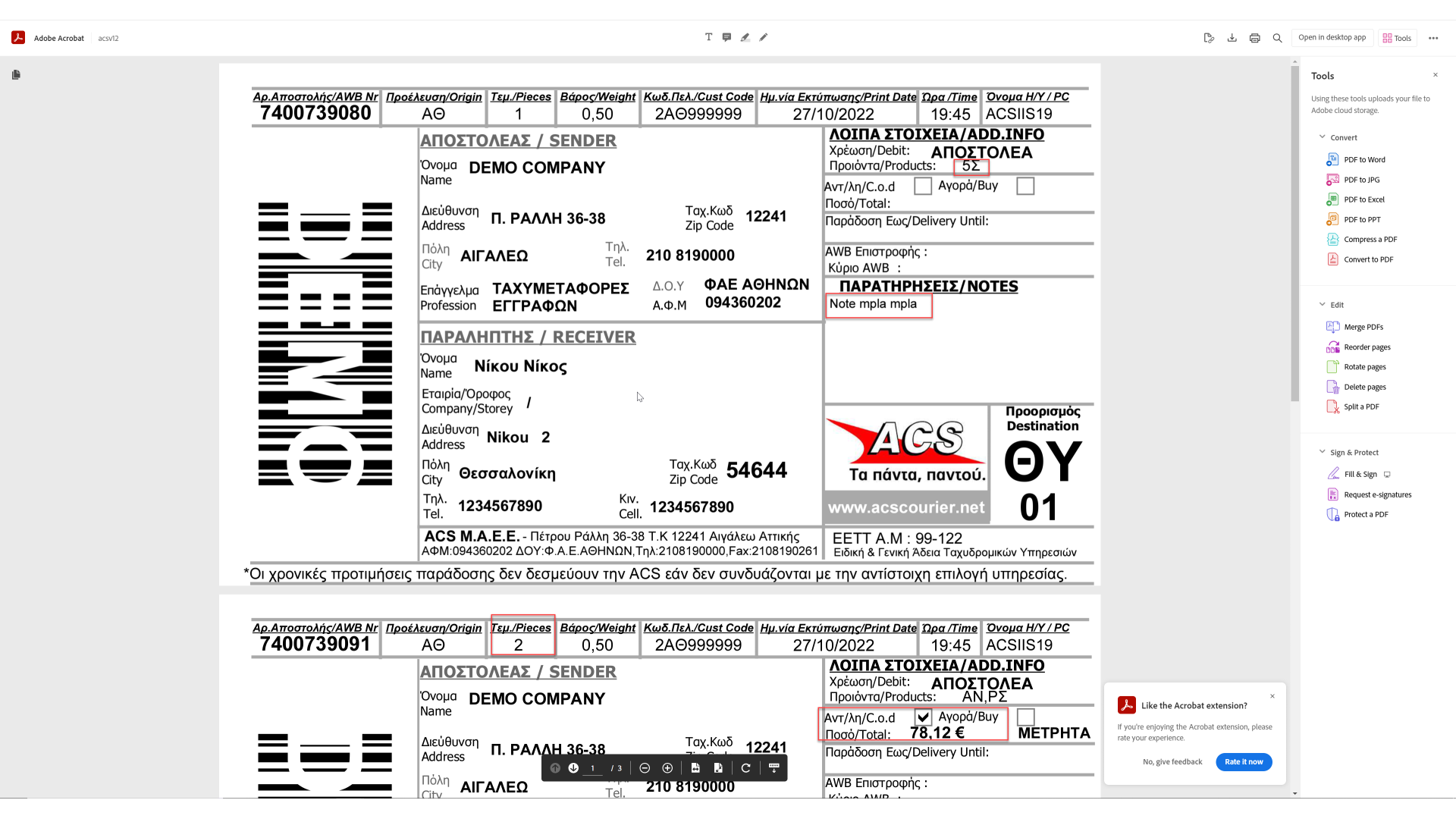The height and width of the screenshot is (819, 1456).
Task: Toggle the first Αντ/λη/C.o.d checkbox
Action: tap(922, 187)
